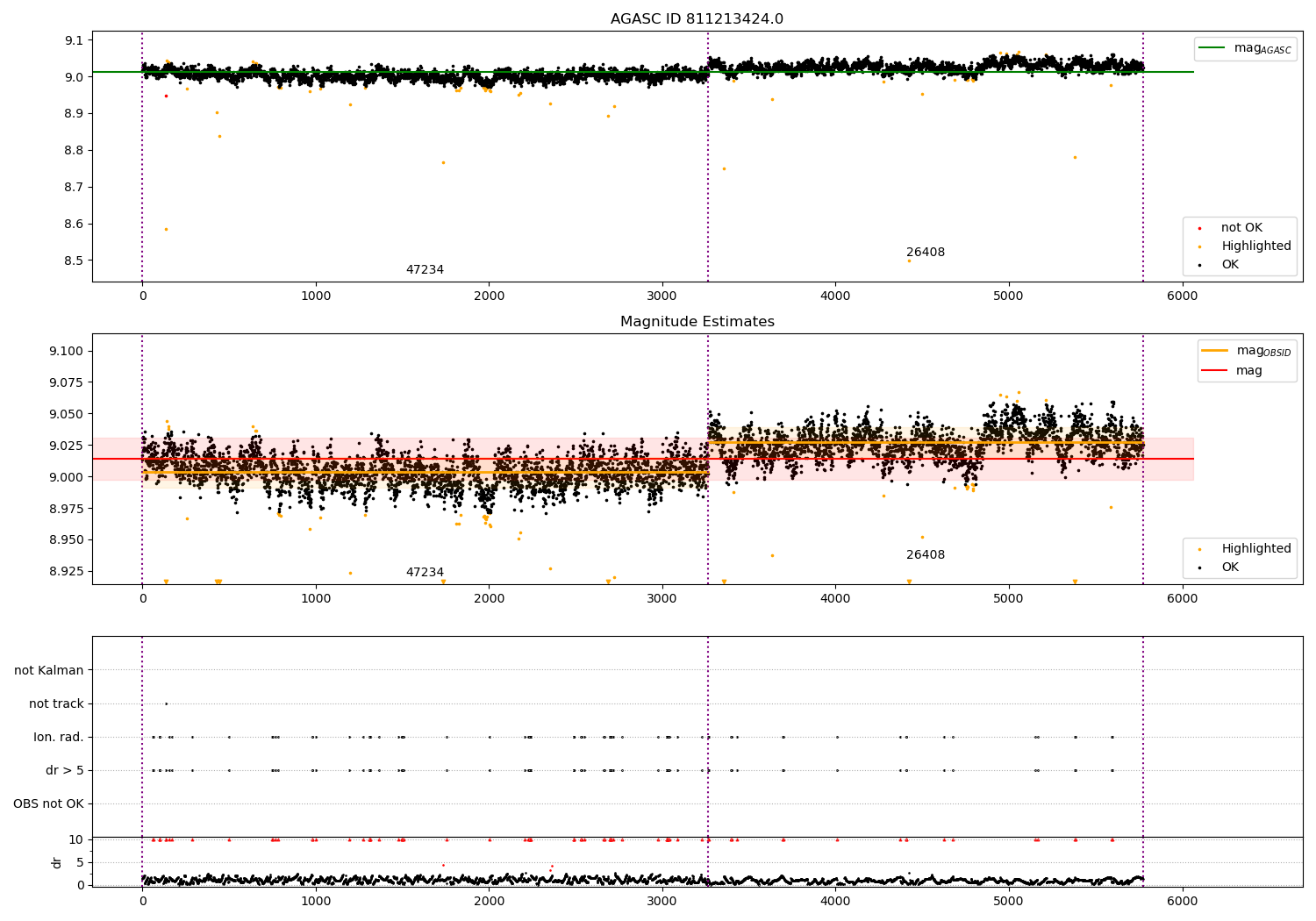
Task: Select 'not OK' legend entry in top plot
Action: tap(1241, 228)
